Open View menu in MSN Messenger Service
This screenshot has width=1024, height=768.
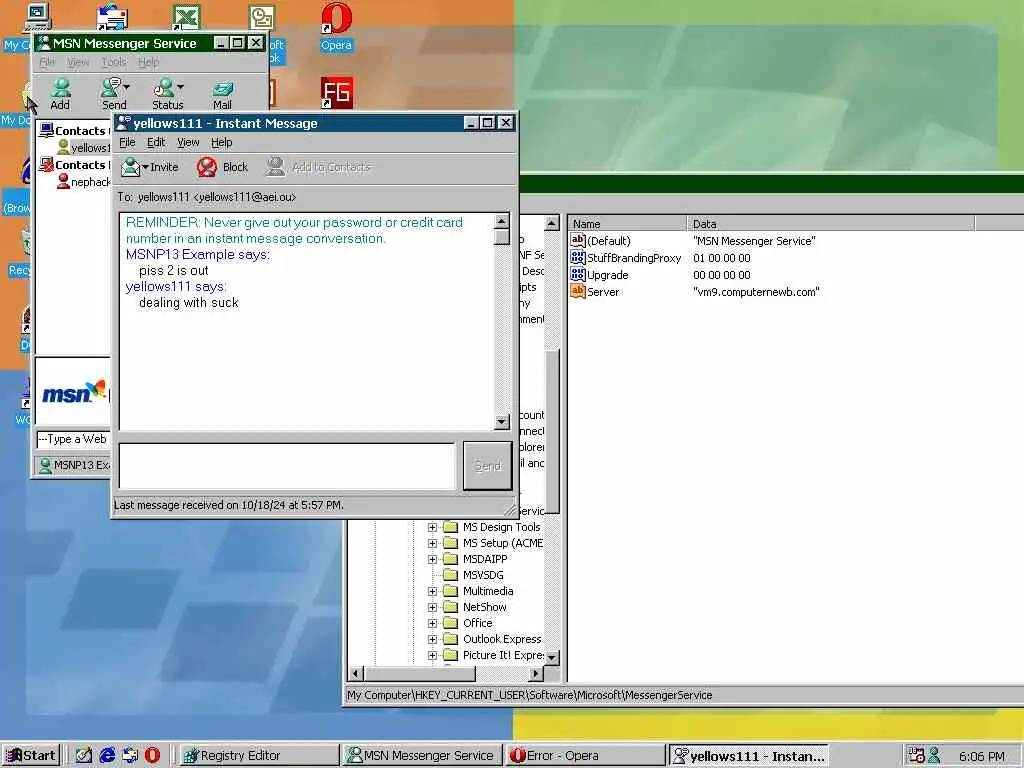click(x=78, y=62)
